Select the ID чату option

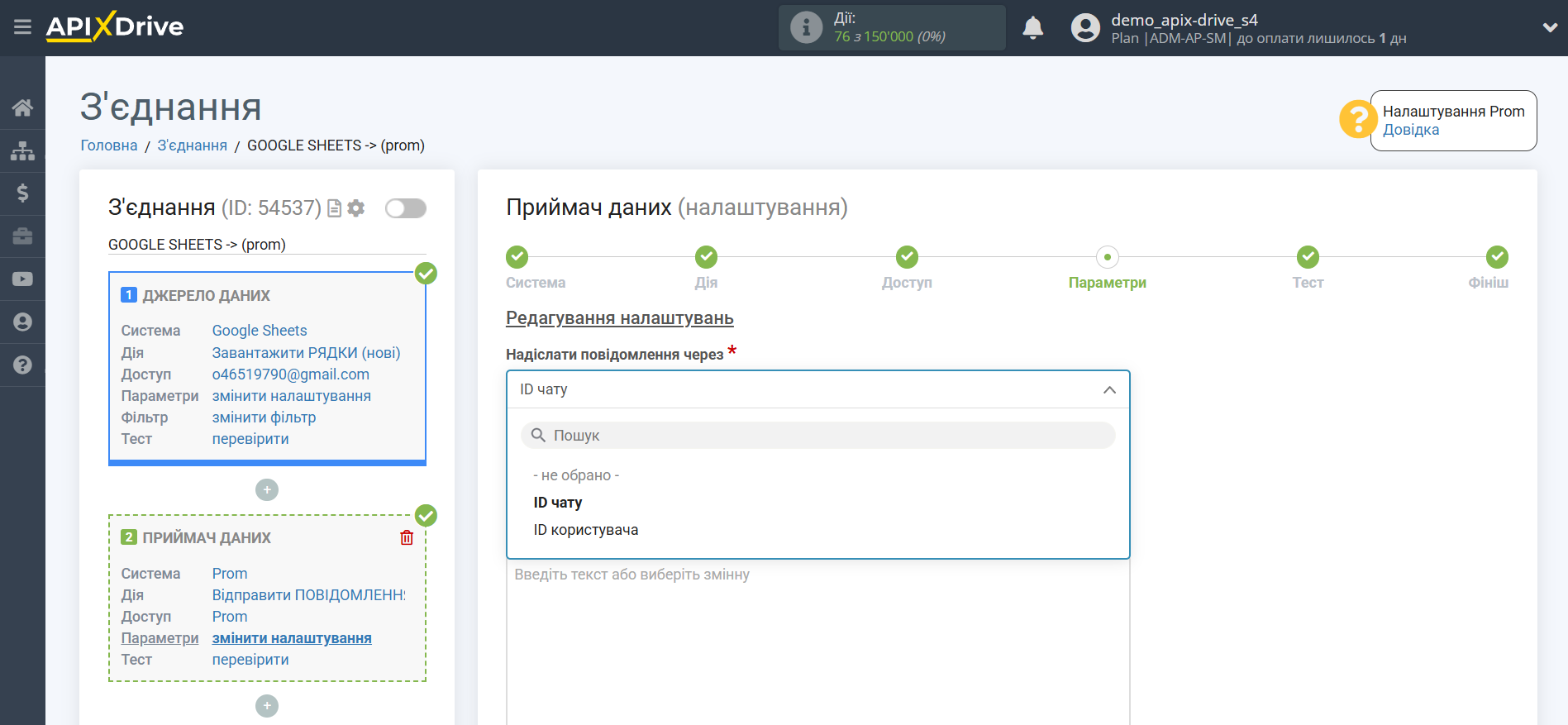click(558, 503)
